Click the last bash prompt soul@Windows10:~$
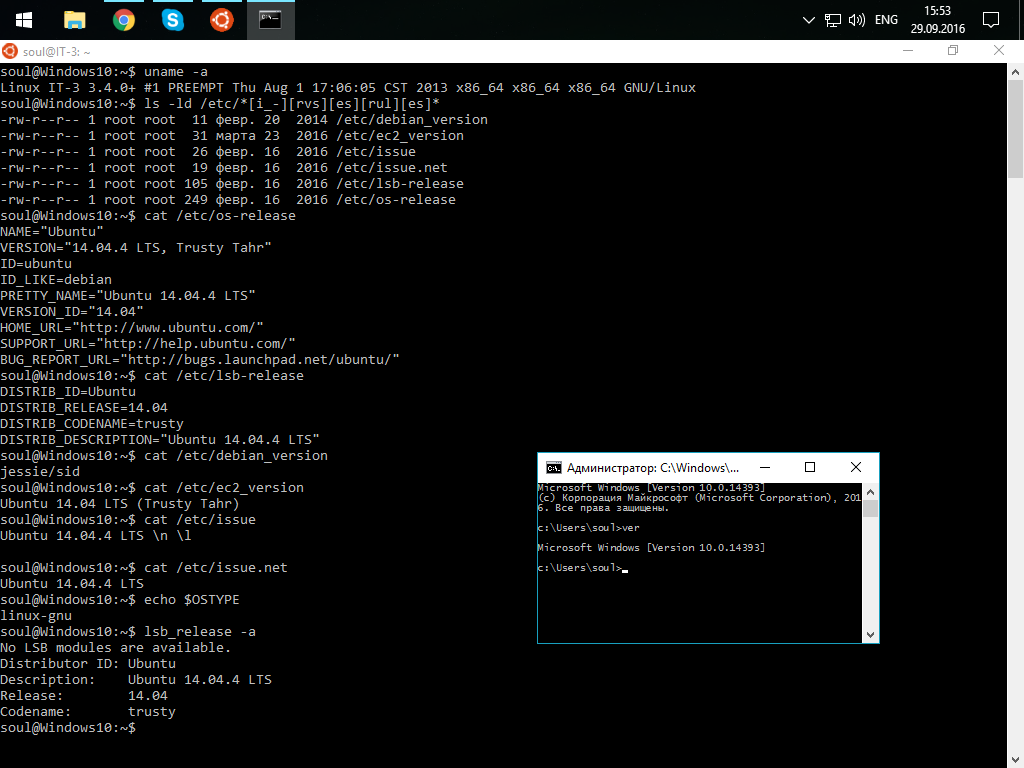1024x768 pixels. (x=68, y=728)
